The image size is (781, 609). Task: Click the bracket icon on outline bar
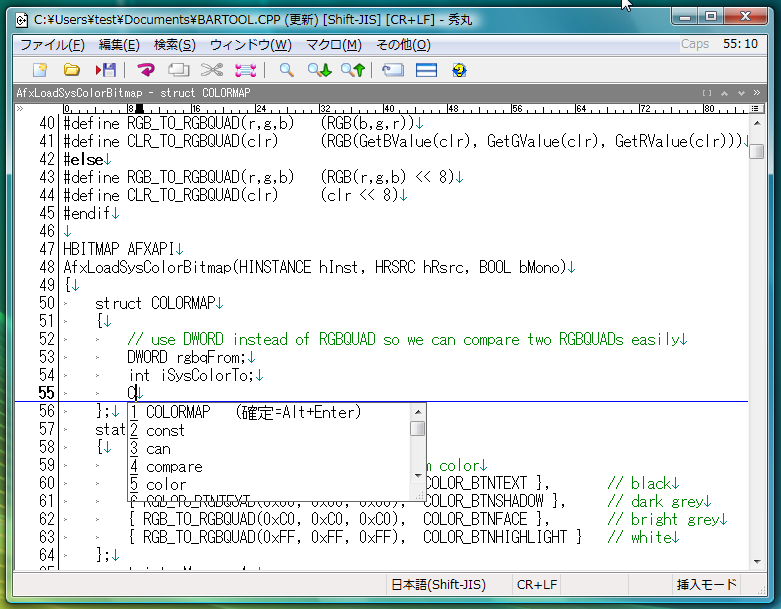coord(707,93)
